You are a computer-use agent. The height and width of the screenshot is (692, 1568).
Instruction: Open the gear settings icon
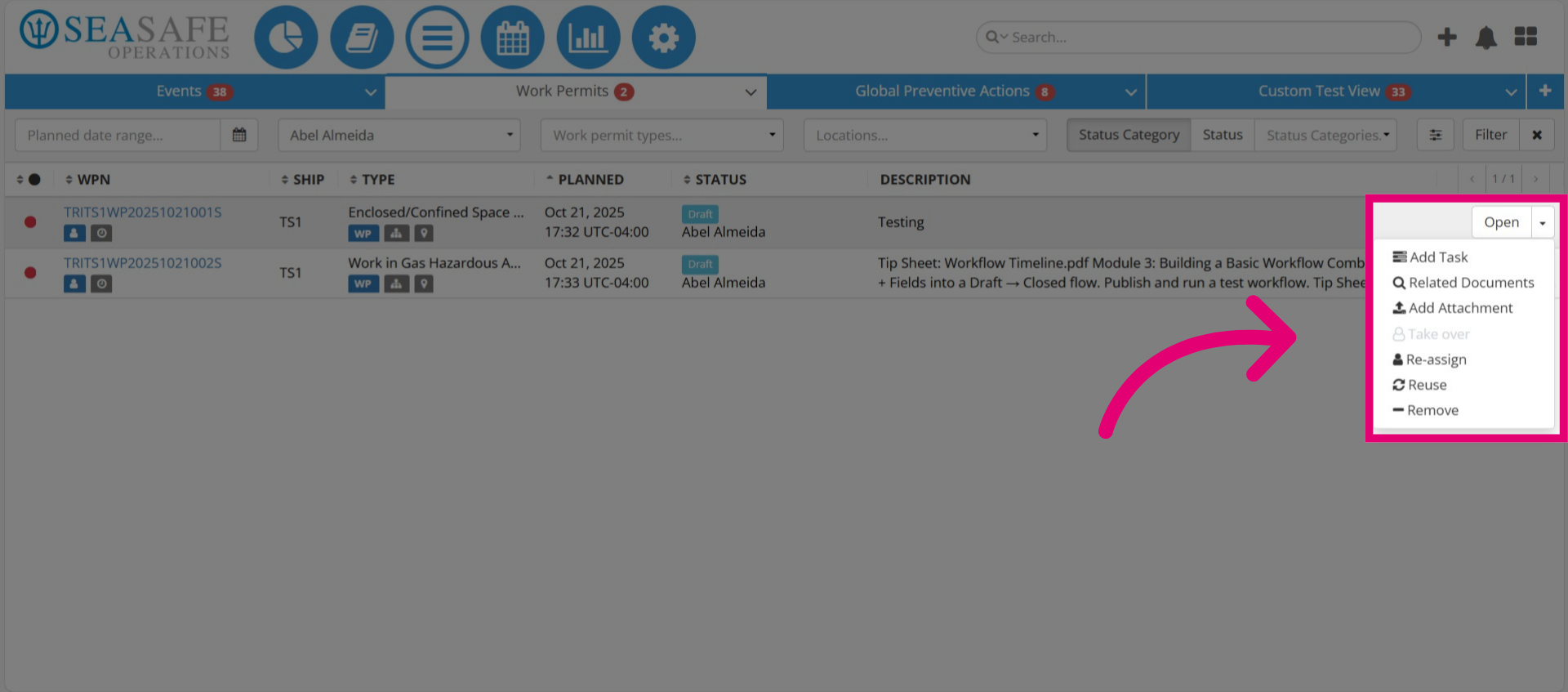pyautogui.click(x=664, y=38)
